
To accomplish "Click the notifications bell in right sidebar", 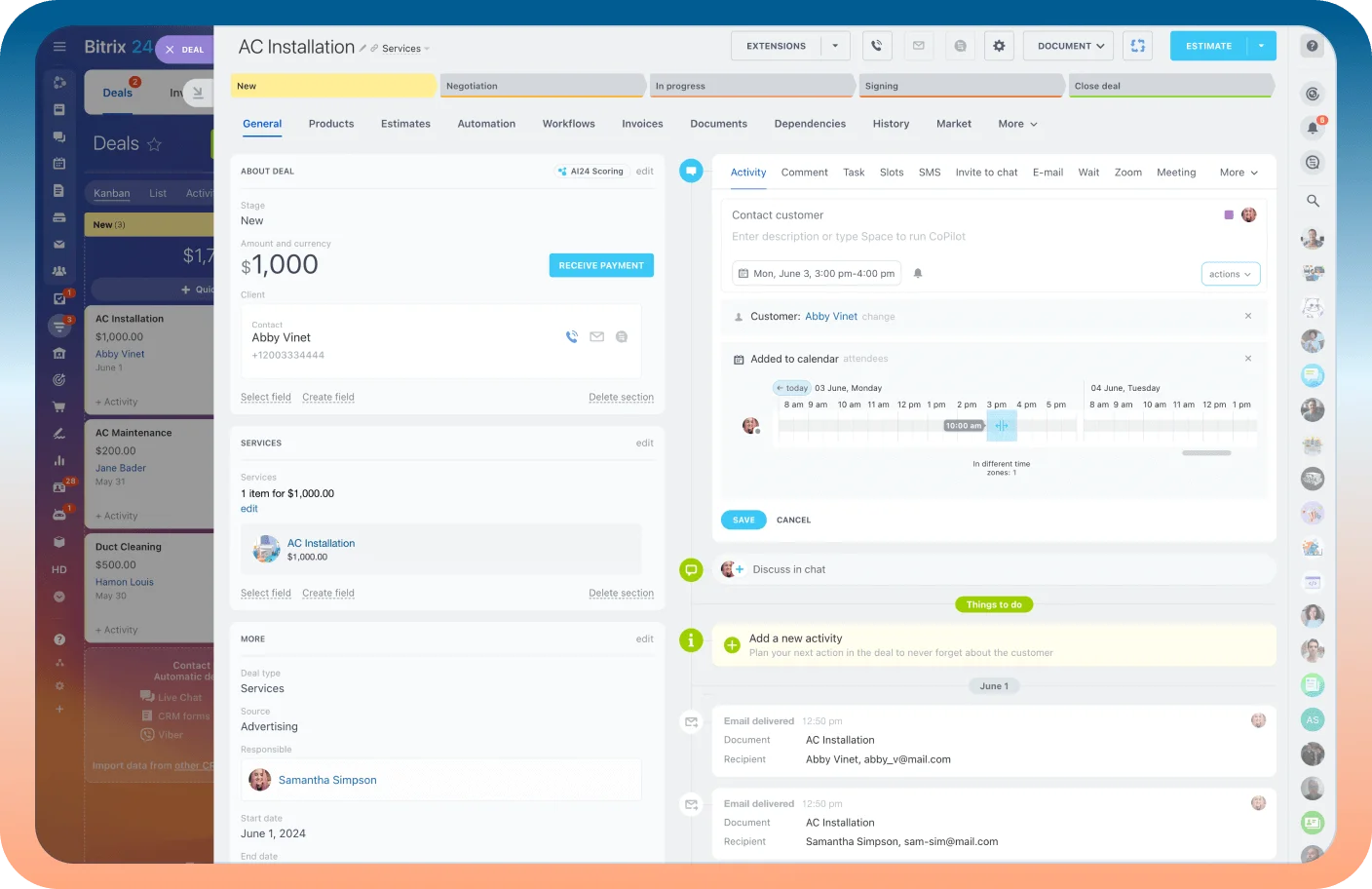I will coord(1313,128).
